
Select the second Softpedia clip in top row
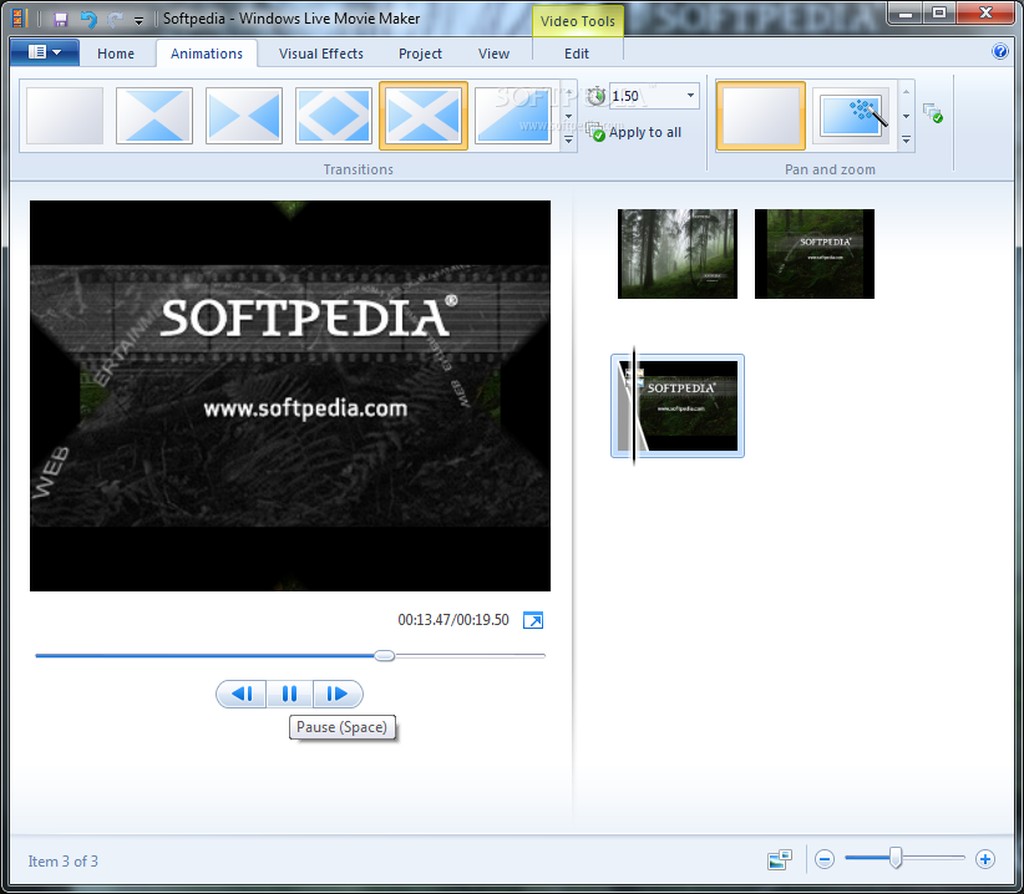click(814, 254)
